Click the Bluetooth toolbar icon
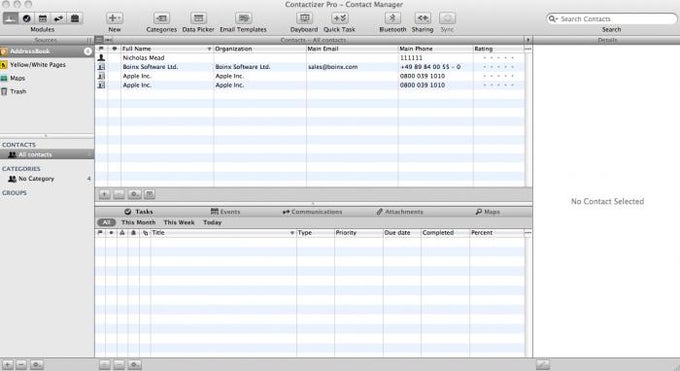680x371 pixels. coord(393,18)
